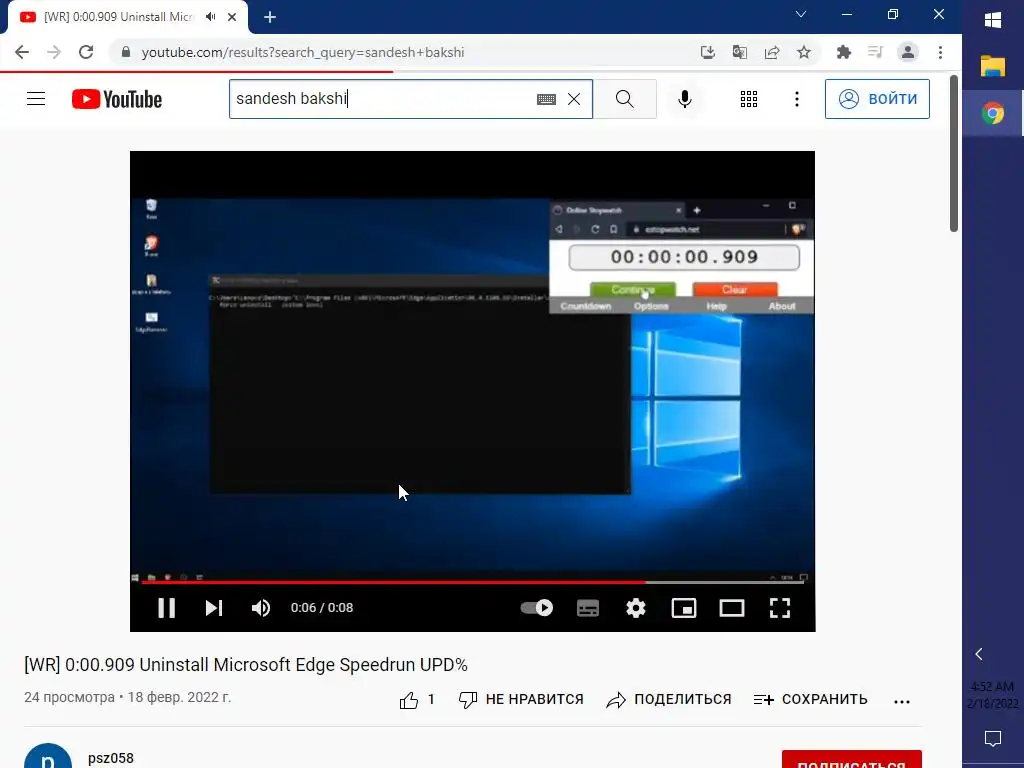This screenshot has width=1024, height=768.
Task: Toggle subtitles in the player
Action: tap(588, 608)
